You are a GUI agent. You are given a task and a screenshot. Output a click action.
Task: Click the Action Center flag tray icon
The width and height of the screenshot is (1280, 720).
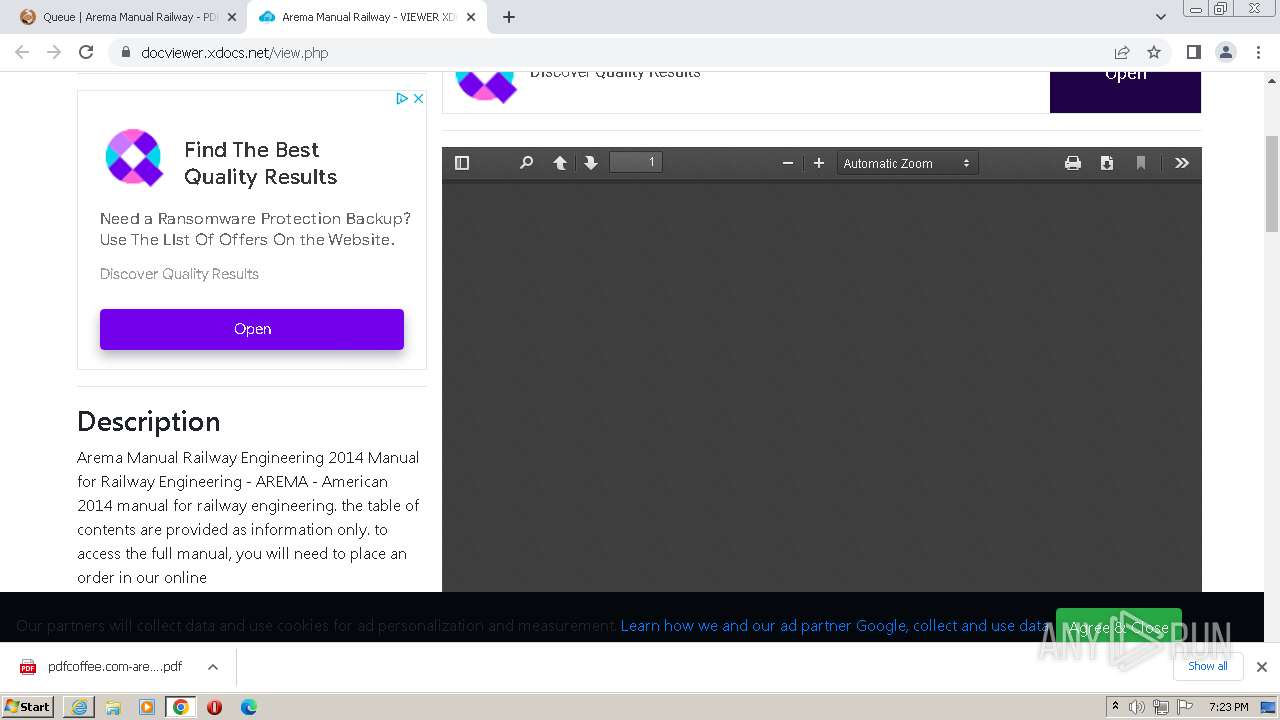1183,707
